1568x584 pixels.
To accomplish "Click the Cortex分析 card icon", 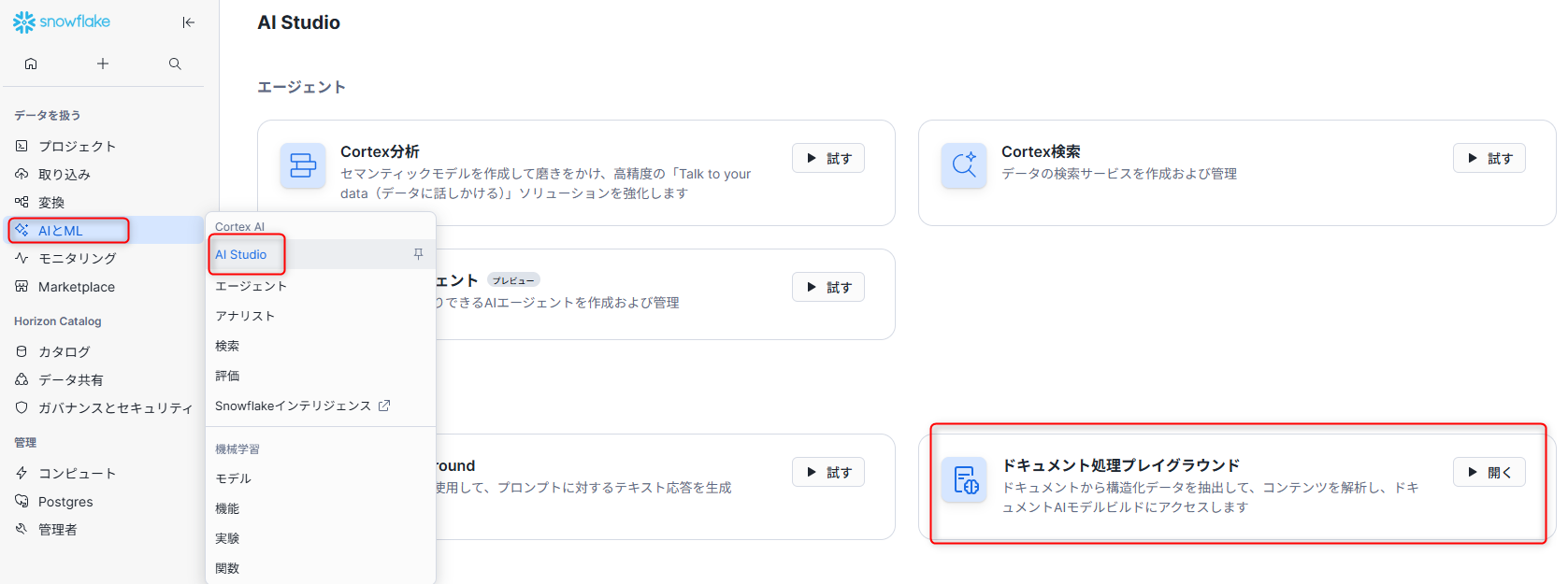I will [303, 166].
